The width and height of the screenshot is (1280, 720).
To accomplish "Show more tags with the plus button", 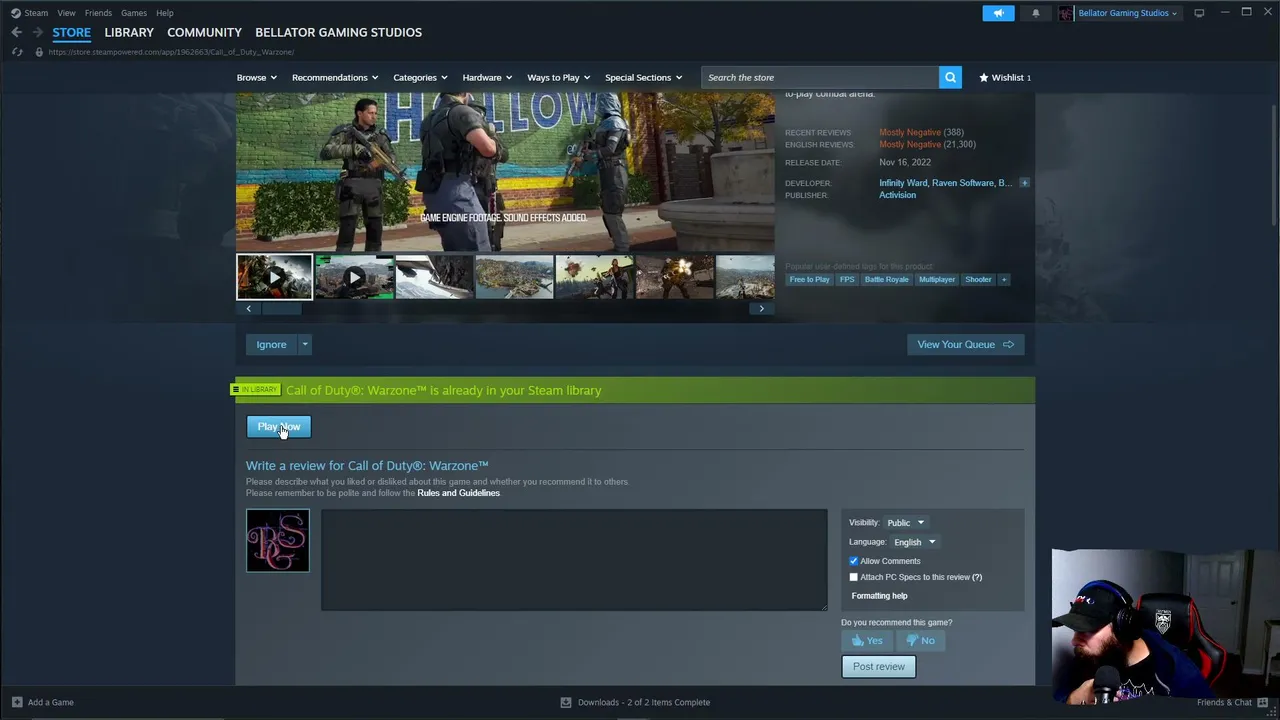I will [x=1004, y=280].
